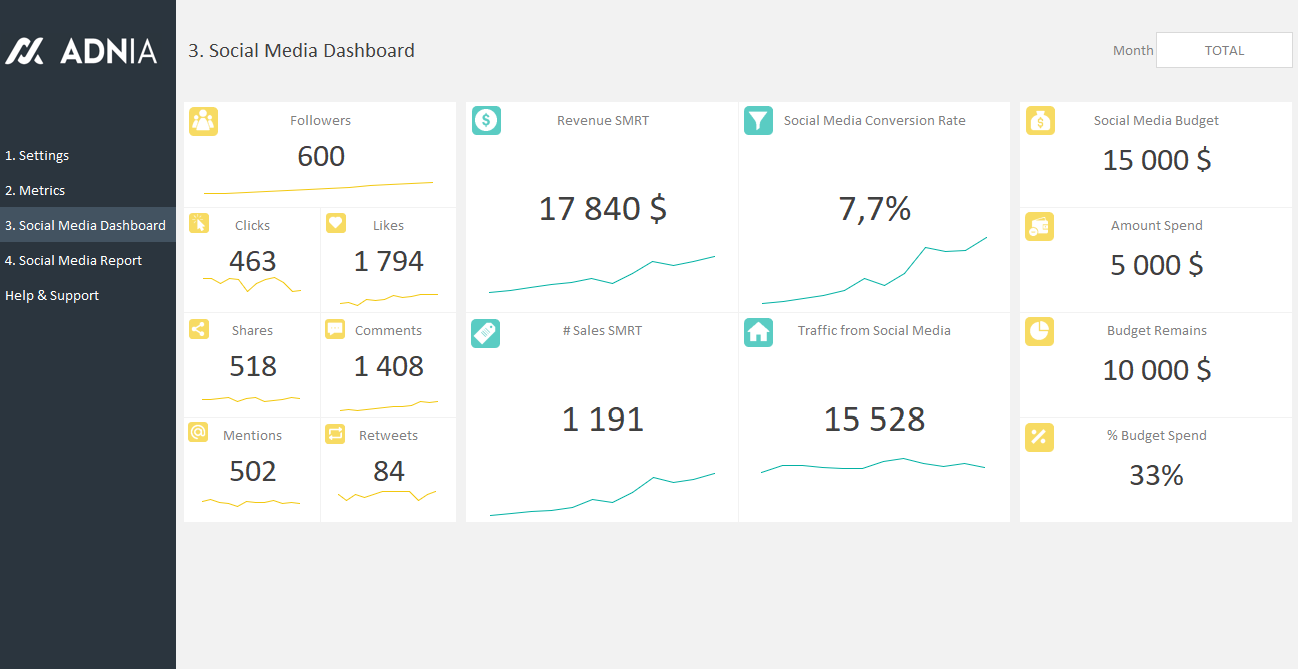Screen dimensions: 1298x669
Task: Click the Mentions @ icon
Action: [x=199, y=433]
